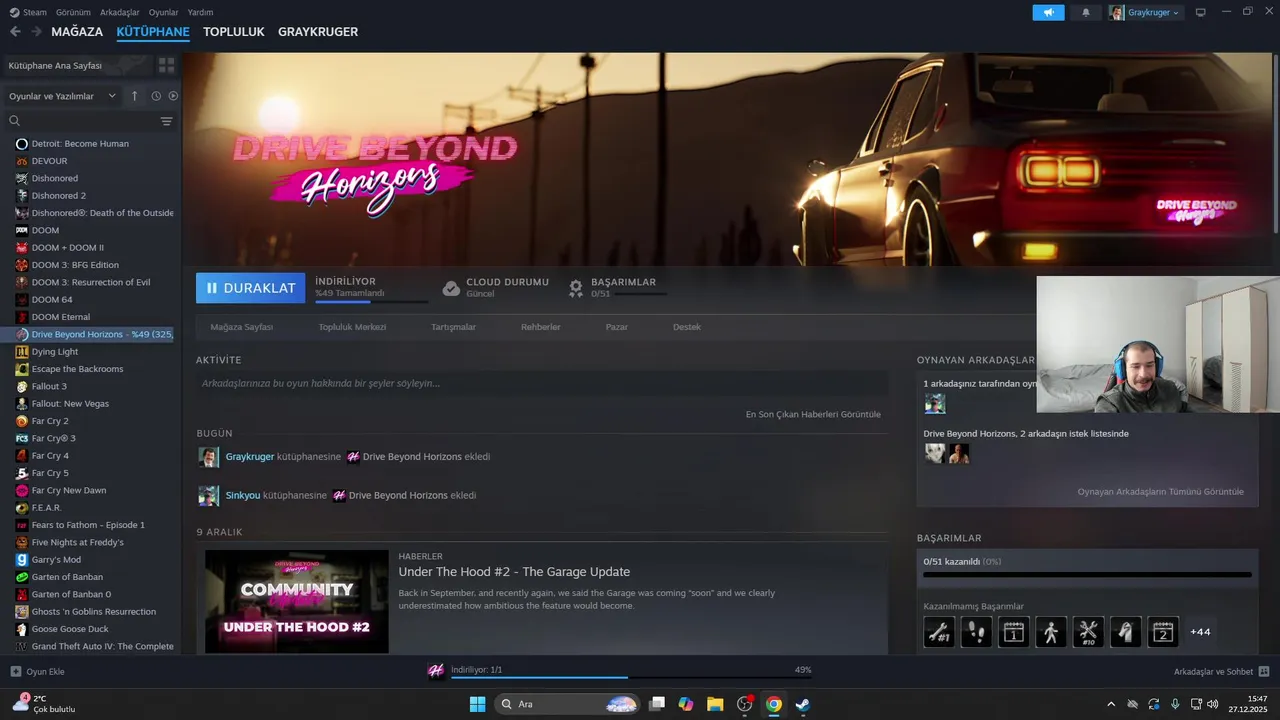Viewport: 1280px width, 720px height.
Task: Open the Oyunlar menu
Action: (164, 12)
